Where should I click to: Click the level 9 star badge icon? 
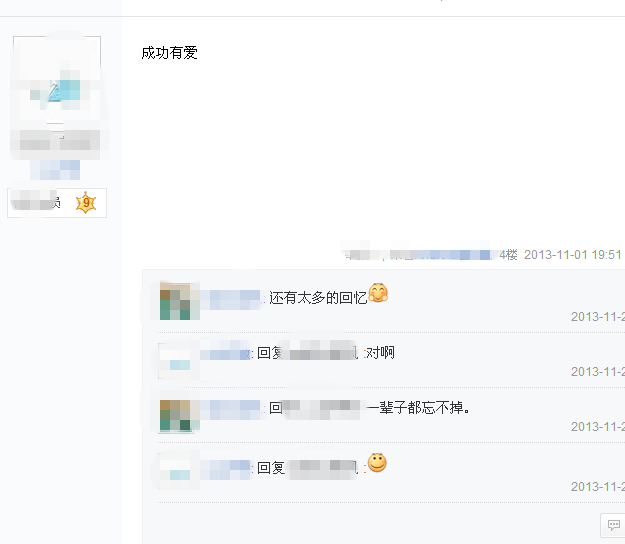pyautogui.click(x=86, y=202)
